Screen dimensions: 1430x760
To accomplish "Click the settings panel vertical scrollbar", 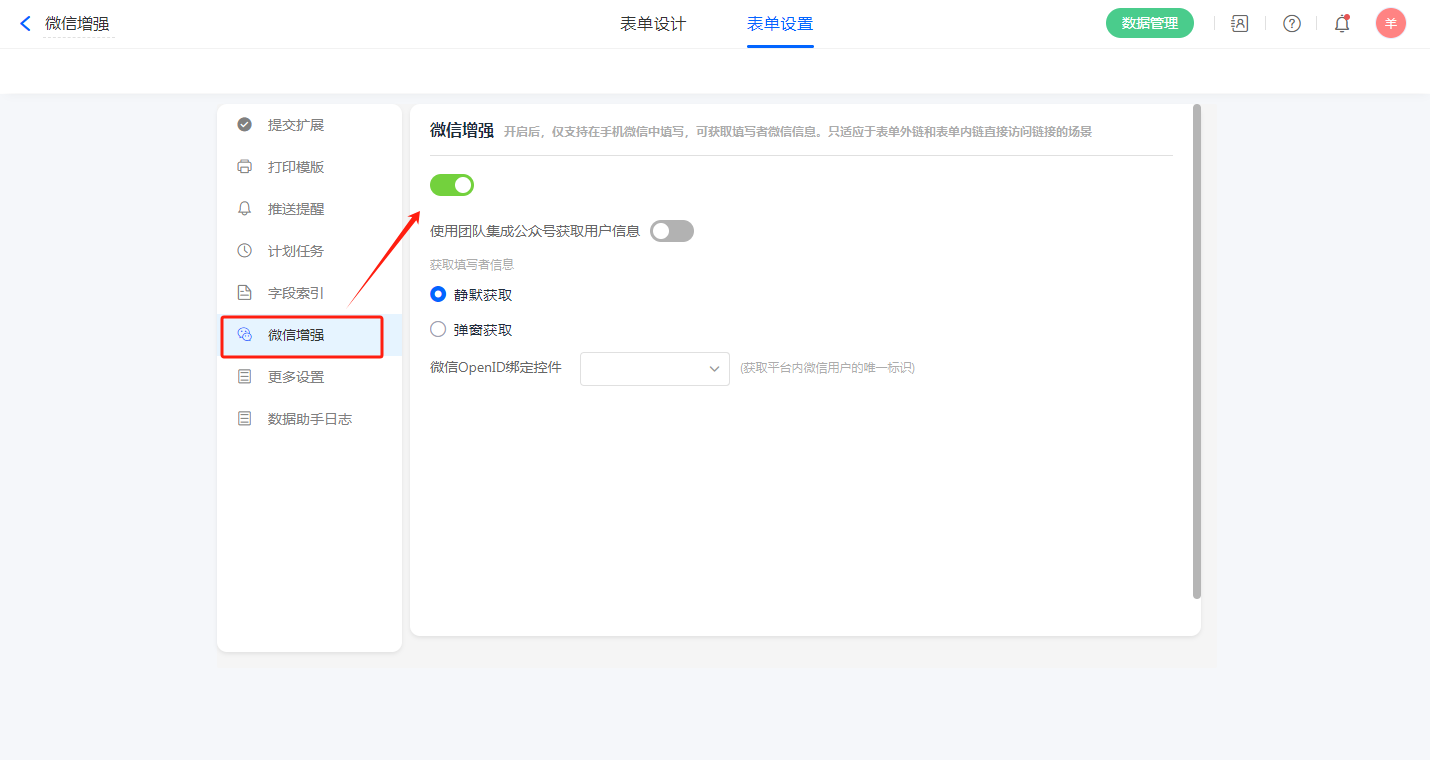I will point(1197,350).
